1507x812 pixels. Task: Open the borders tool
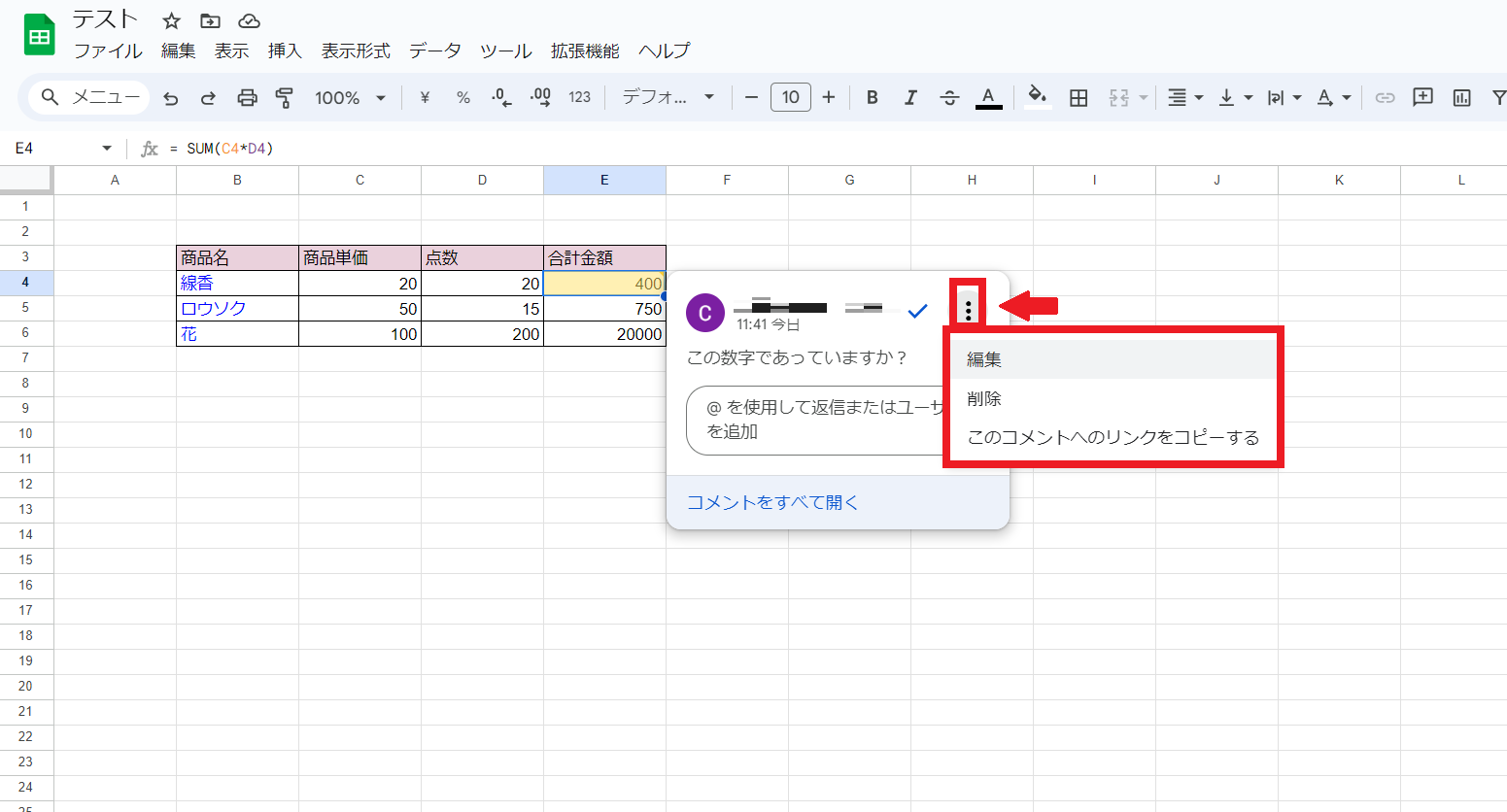1078,97
